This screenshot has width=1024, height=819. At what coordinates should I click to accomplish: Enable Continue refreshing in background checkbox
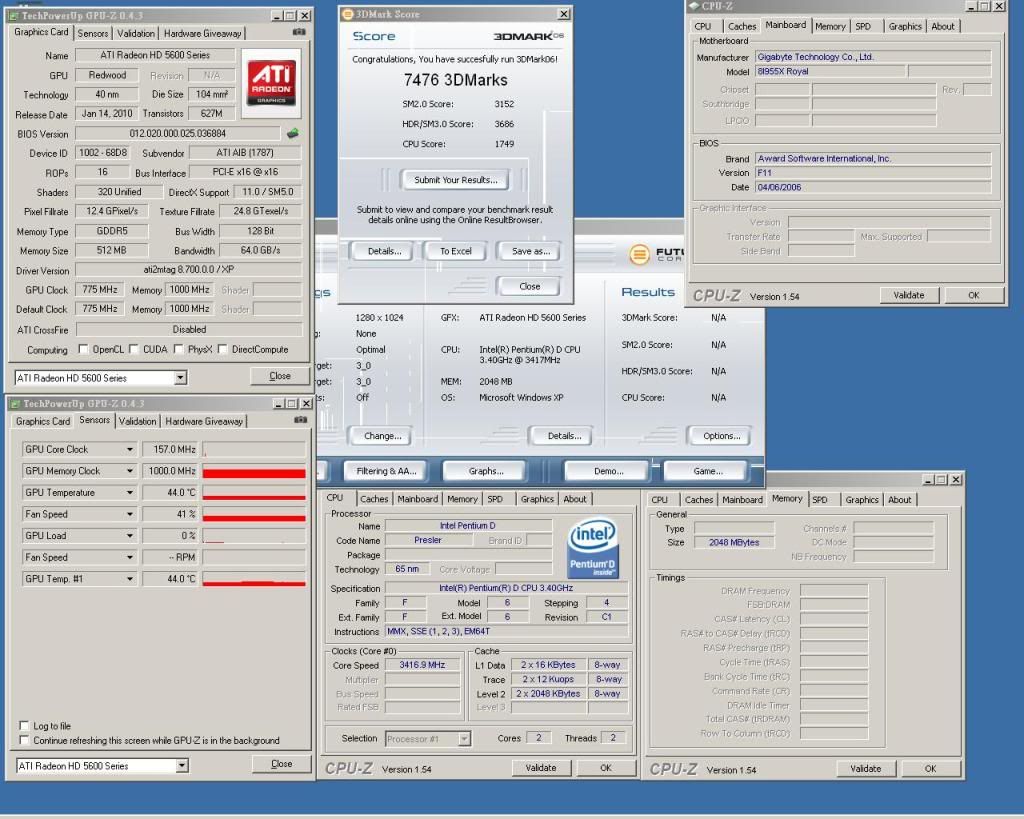(x=25, y=741)
